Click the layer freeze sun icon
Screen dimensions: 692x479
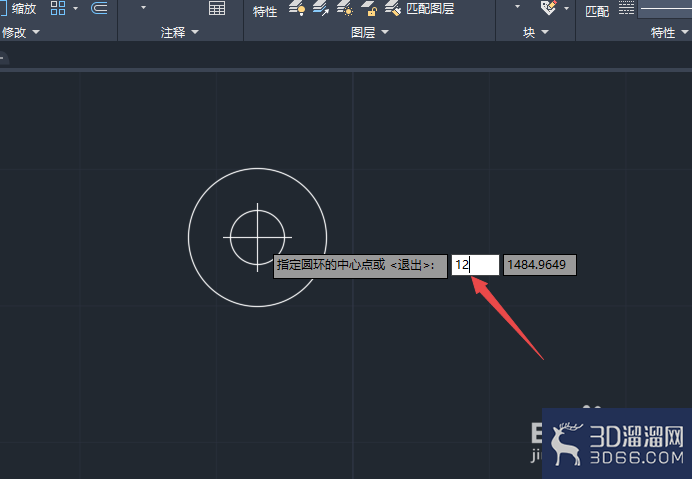(x=345, y=8)
